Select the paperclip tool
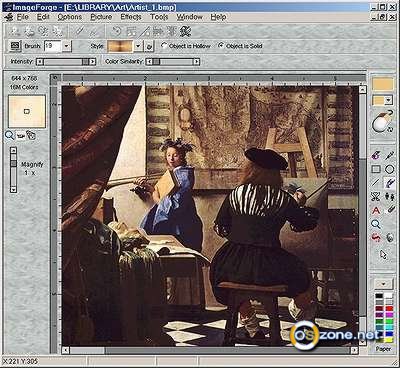This screenshot has height=368, width=400. coord(390,210)
